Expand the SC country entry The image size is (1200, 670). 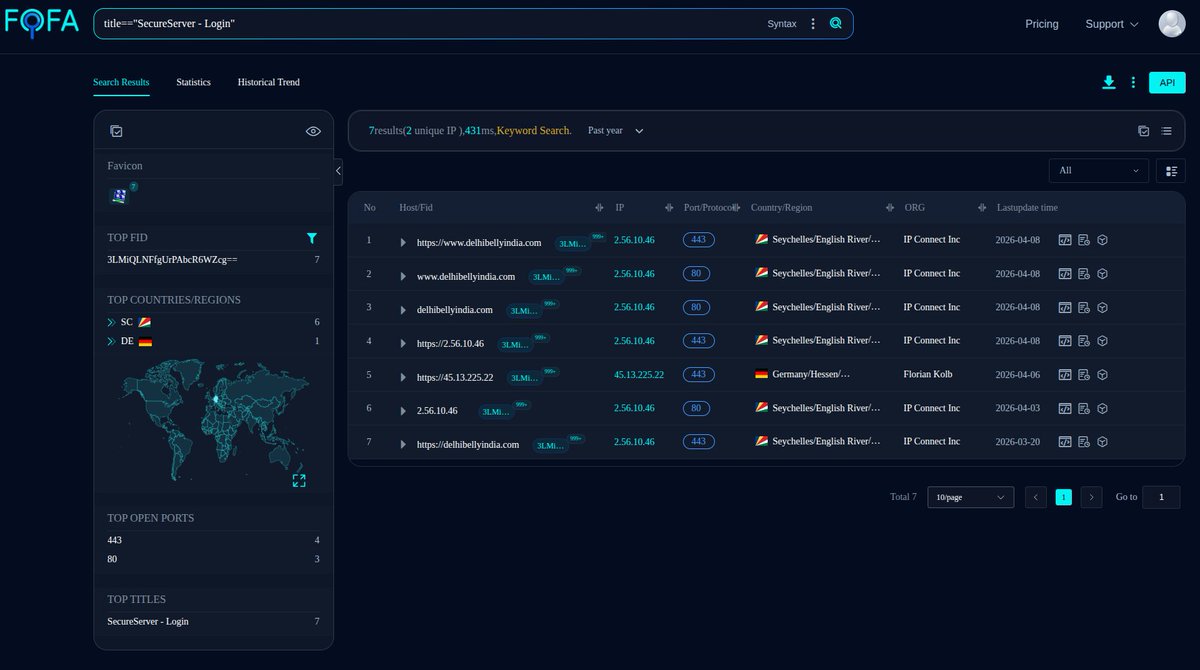click(111, 322)
